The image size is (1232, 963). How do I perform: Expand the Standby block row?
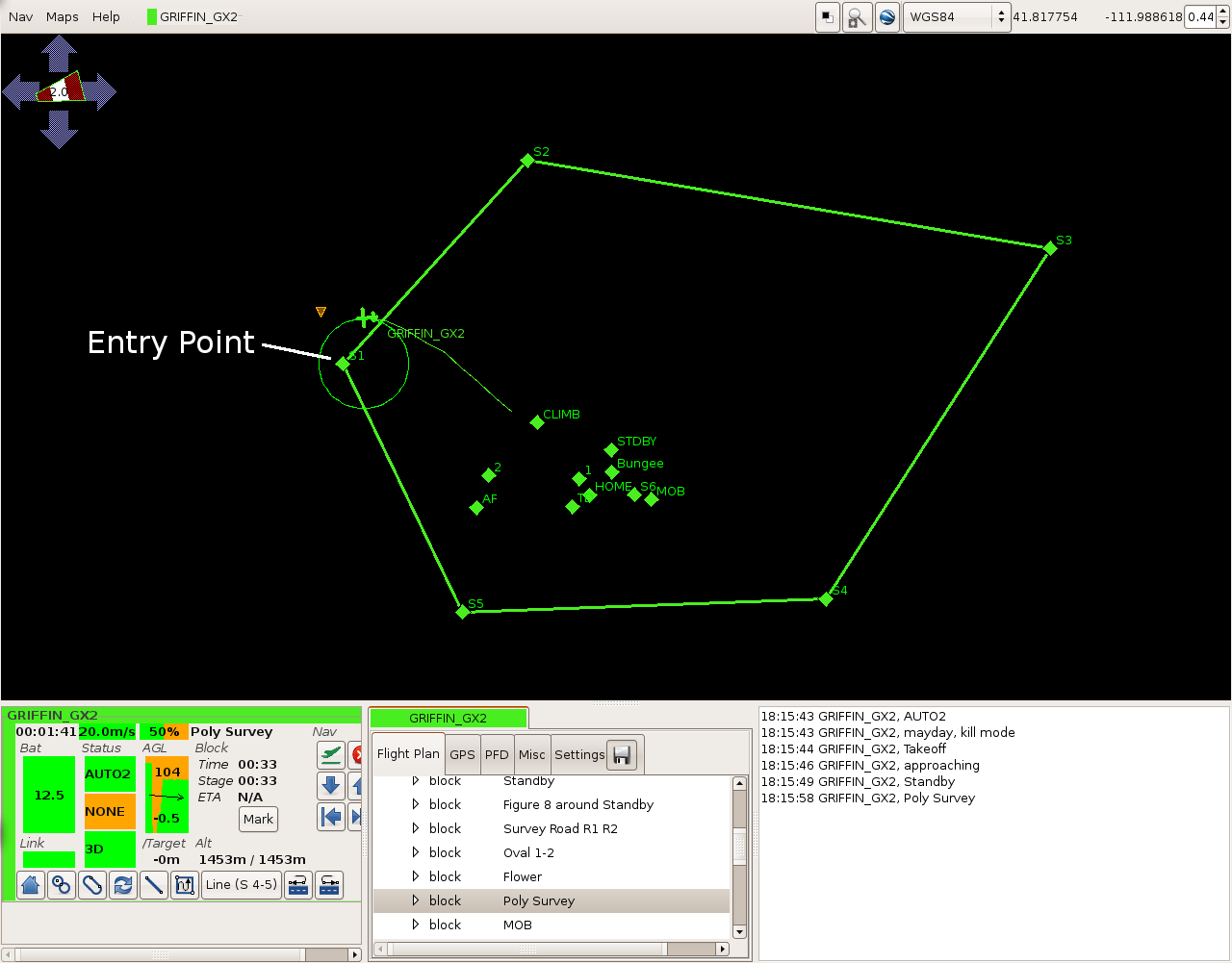[x=416, y=780]
